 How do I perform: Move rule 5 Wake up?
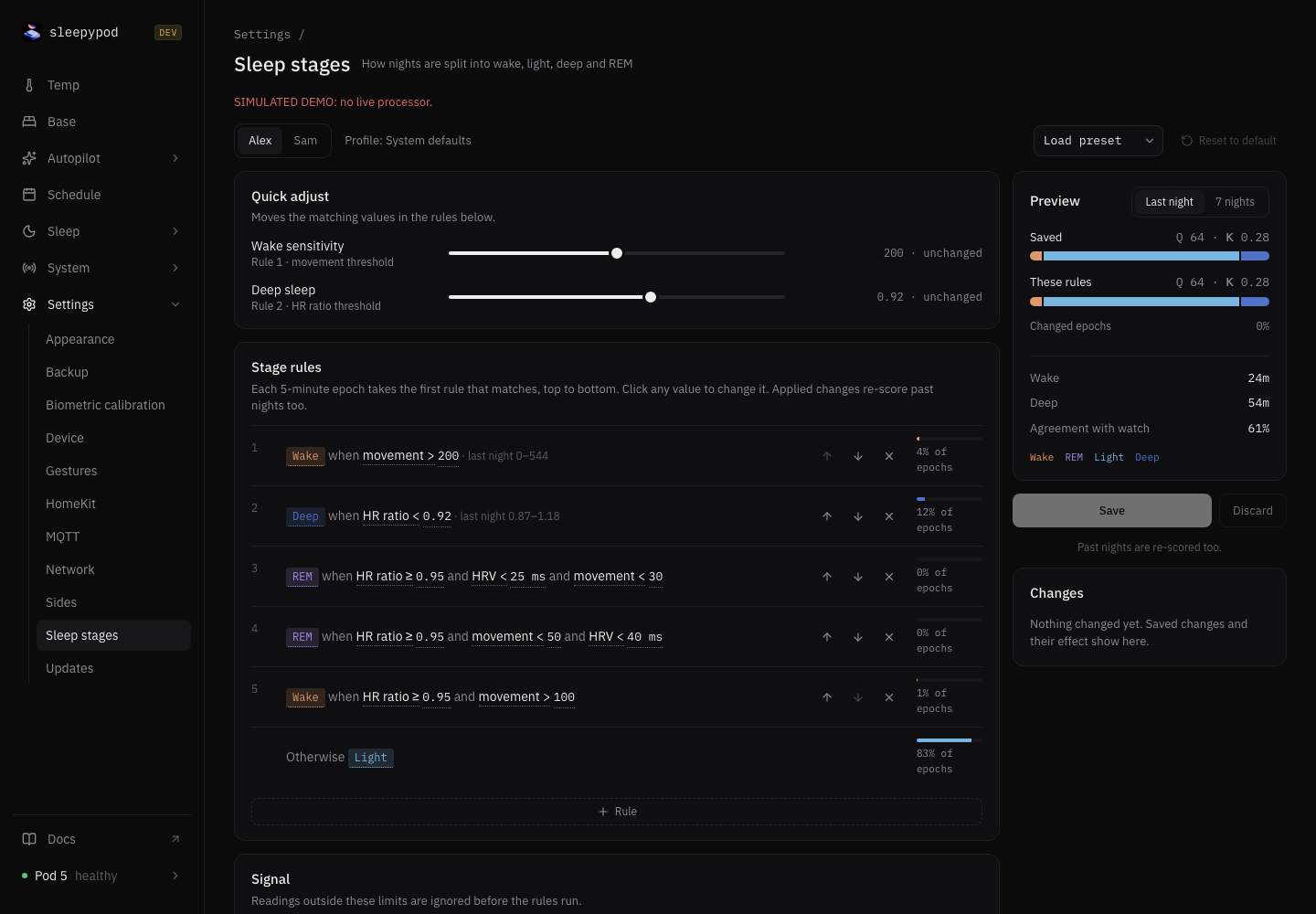pyautogui.click(x=827, y=697)
